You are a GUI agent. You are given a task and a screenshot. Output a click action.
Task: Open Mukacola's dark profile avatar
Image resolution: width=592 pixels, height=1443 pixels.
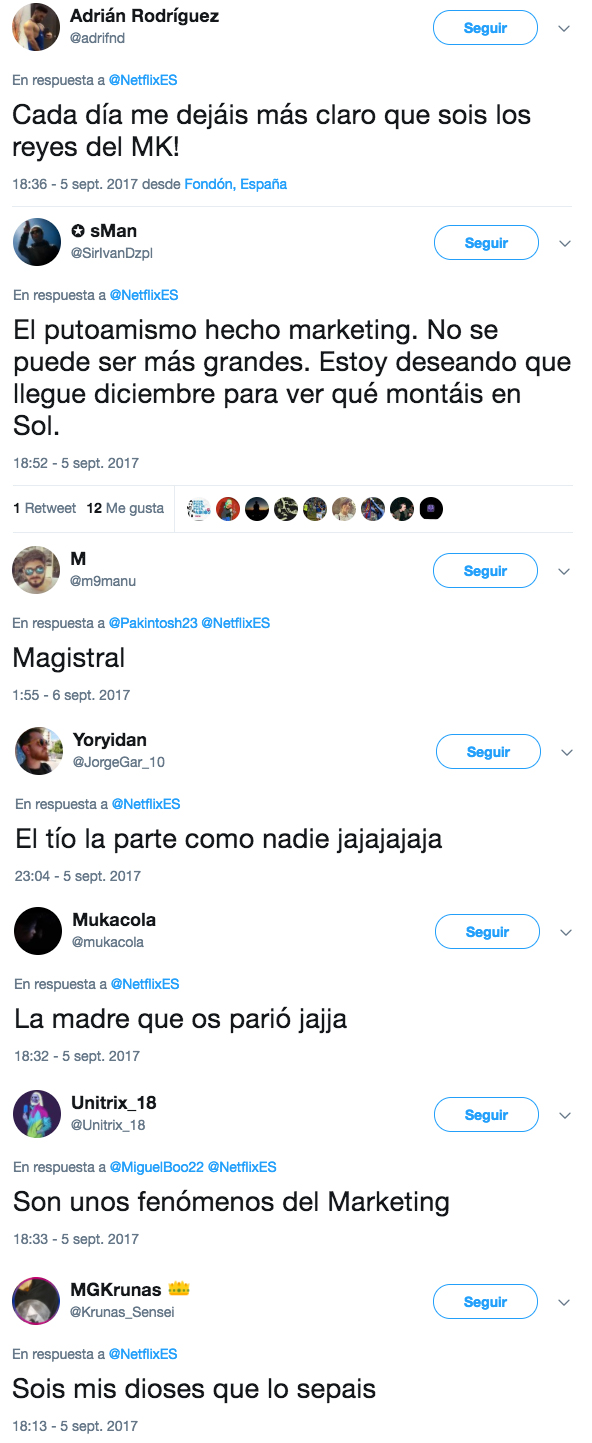[x=39, y=930]
